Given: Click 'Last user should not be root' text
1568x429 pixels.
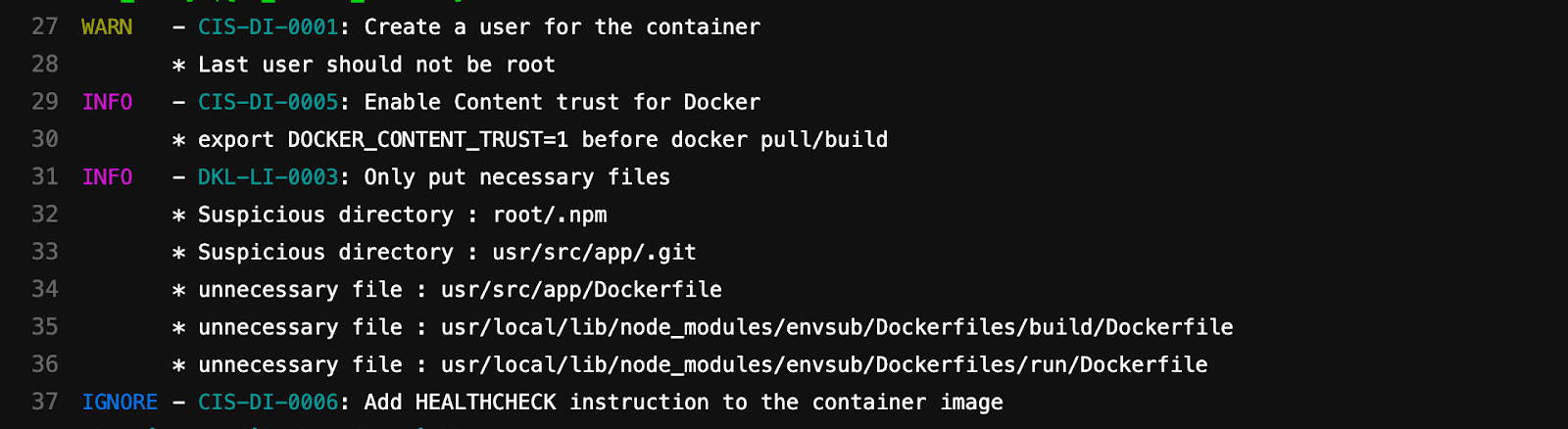Looking at the screenshot, I should [376, 65].
